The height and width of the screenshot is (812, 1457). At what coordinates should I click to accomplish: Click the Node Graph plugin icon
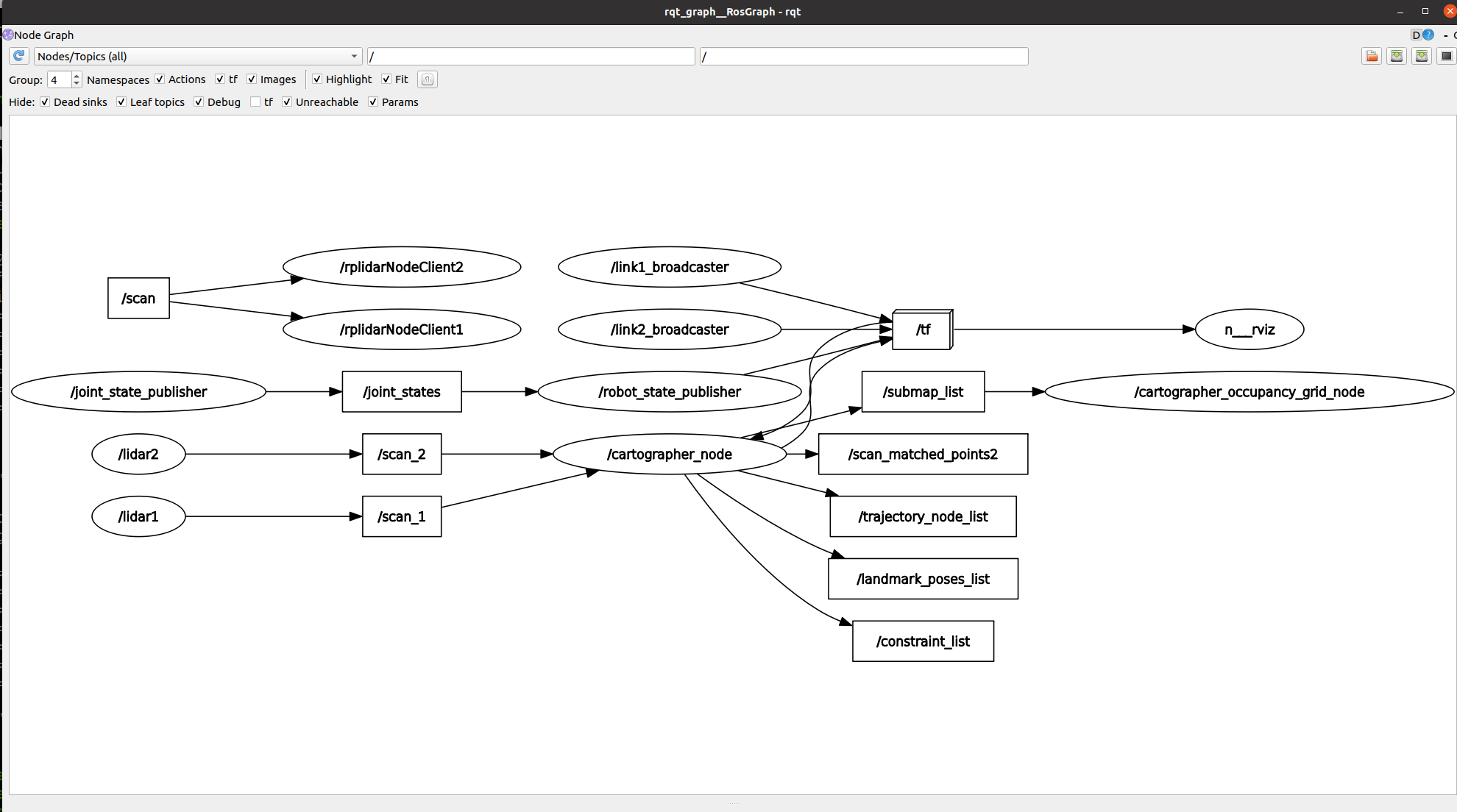coord(7,35)
